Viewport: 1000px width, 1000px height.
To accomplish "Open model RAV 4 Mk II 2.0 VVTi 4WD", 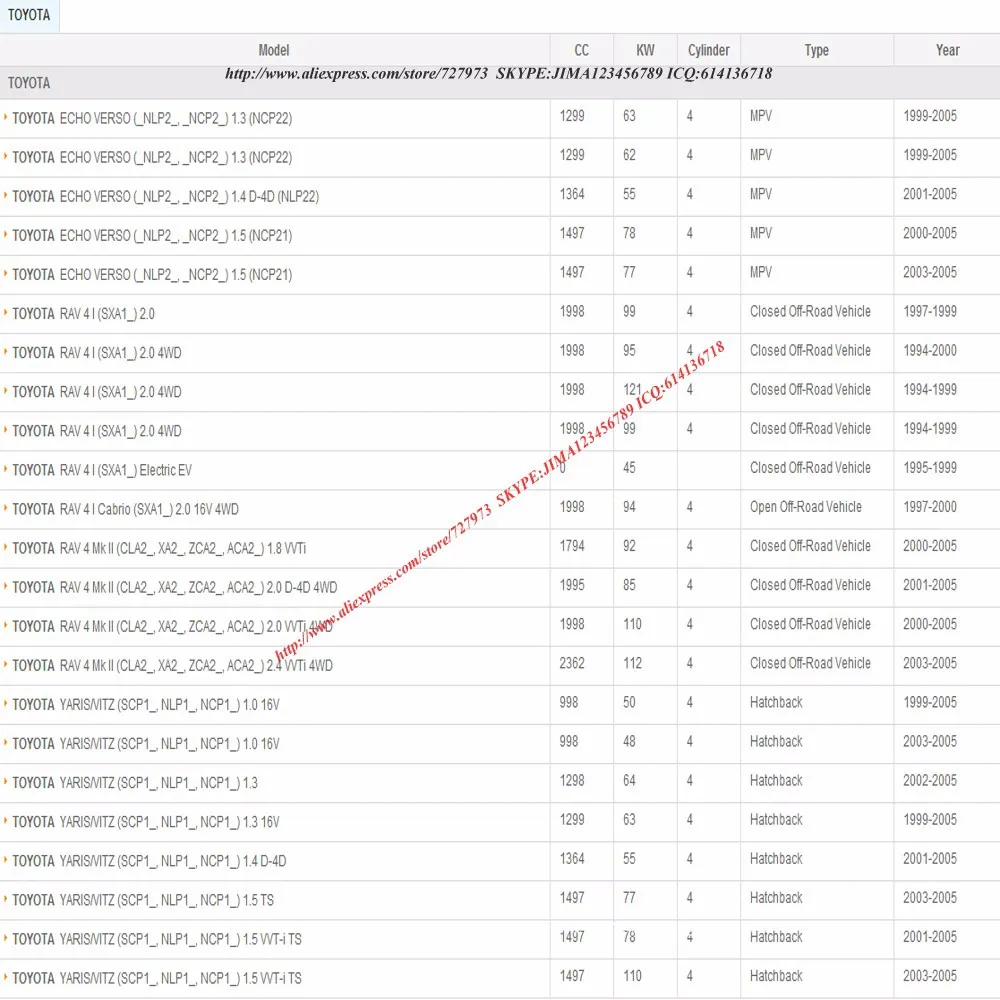I will [172, 627].
